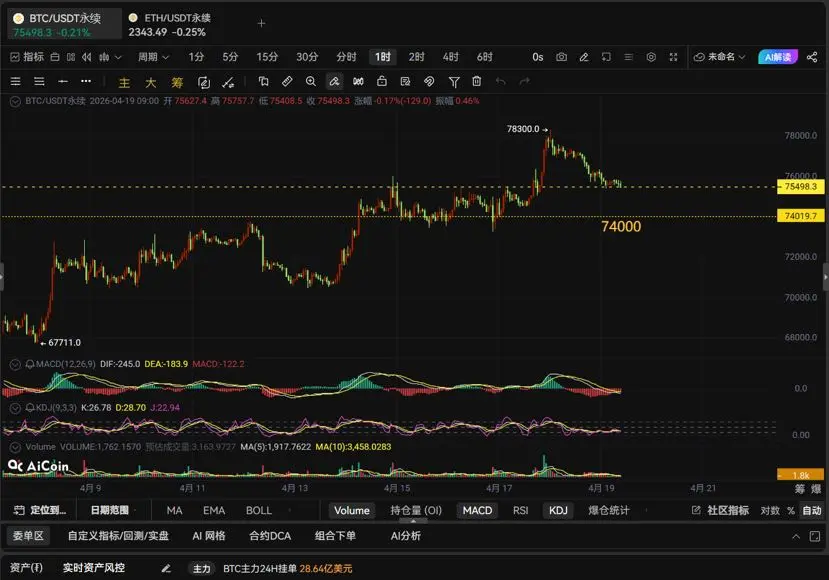Delete drawings with trash icon
Viewport: 829px width, 580px height.
click(476, 81)
